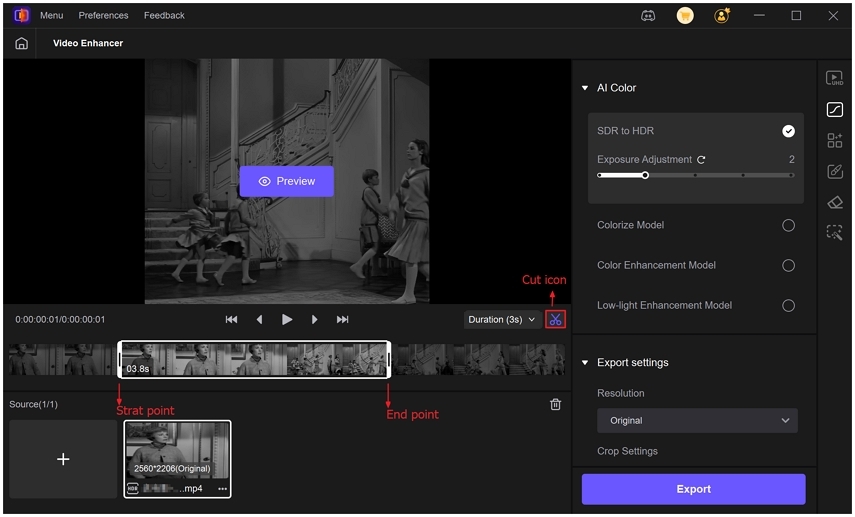Select the 2560*2206 source video thumbnail

click(178, 459)
